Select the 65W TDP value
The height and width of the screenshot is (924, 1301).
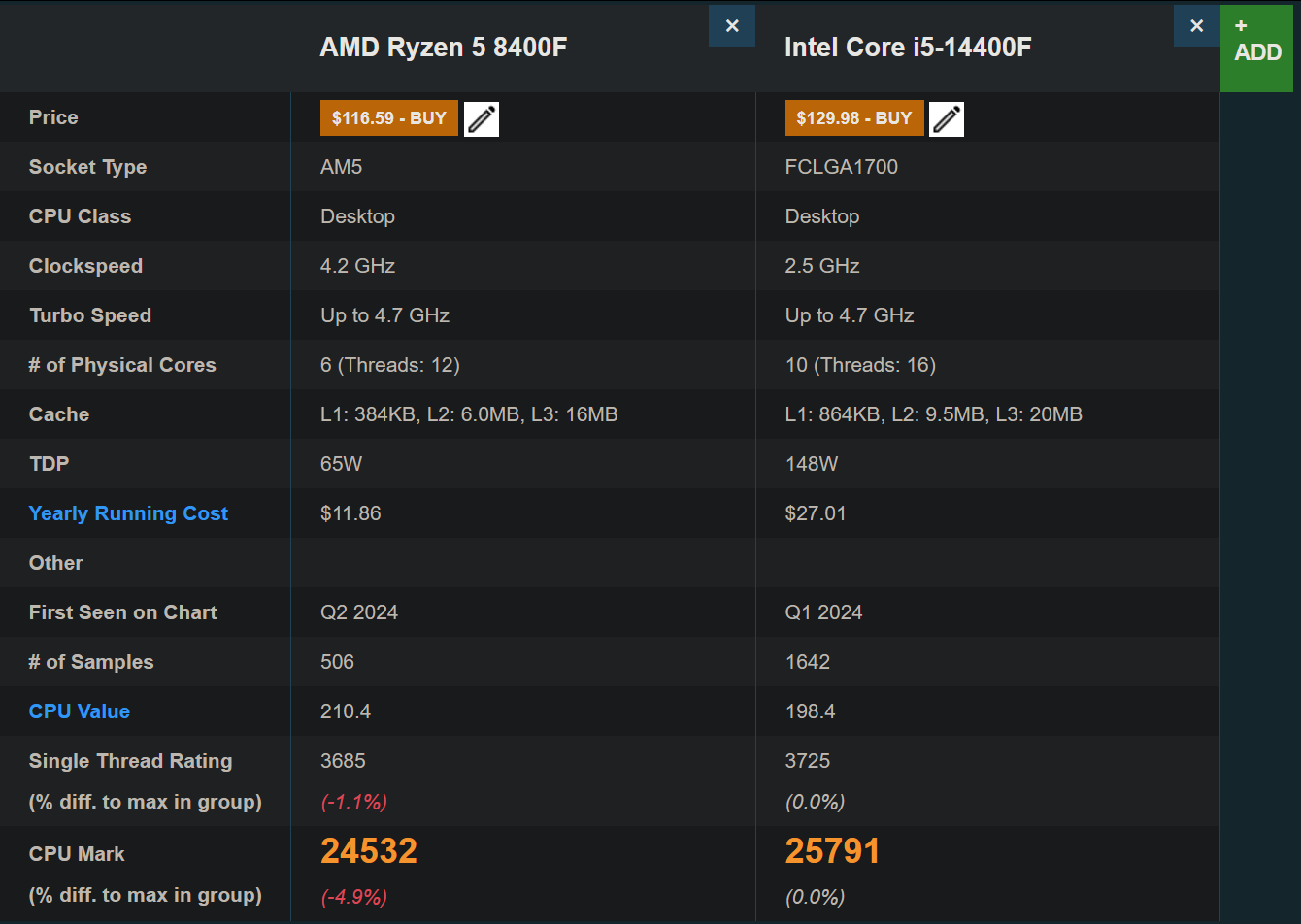click(342, 464)
